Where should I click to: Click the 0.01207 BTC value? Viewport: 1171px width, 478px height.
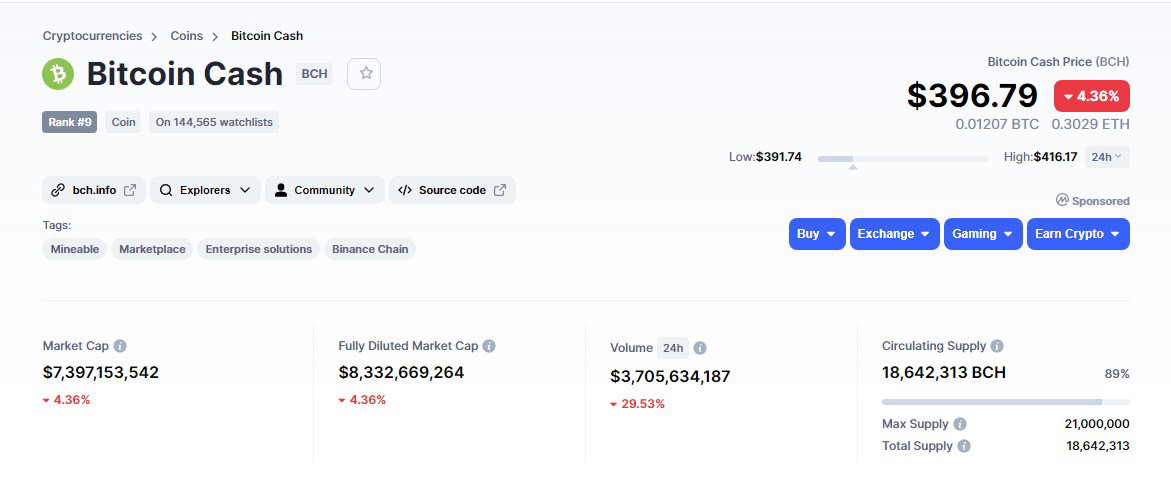(997, 124)
